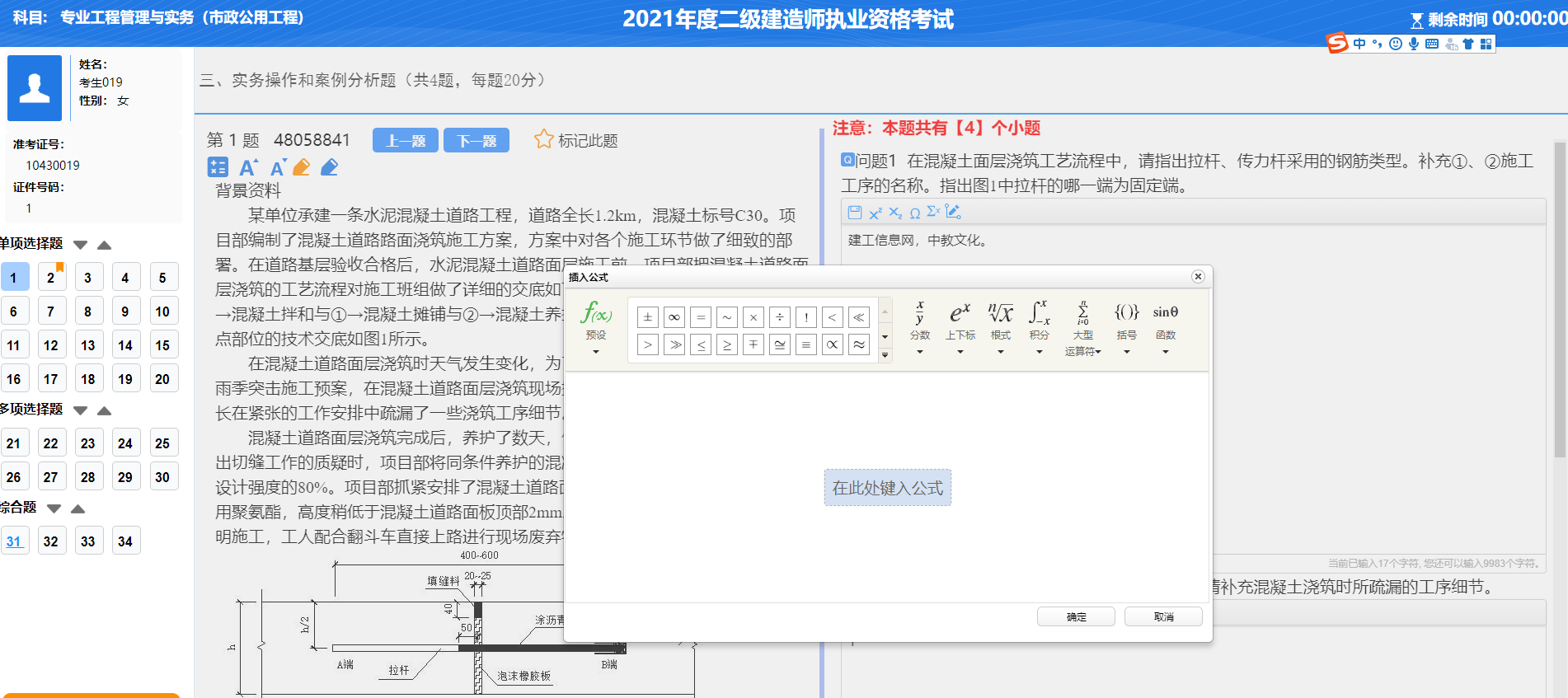The width and height of the screenshot is (1568, 698).
Task: Cancel the formula dialog with 取消
Action: coord(1163,616)
